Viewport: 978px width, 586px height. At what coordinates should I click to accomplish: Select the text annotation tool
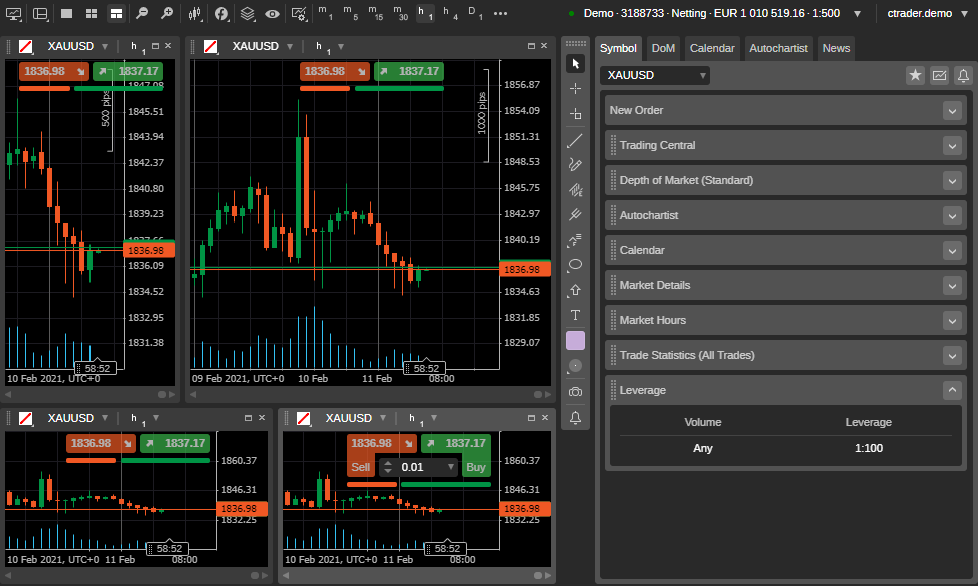[x=575, y=315]
